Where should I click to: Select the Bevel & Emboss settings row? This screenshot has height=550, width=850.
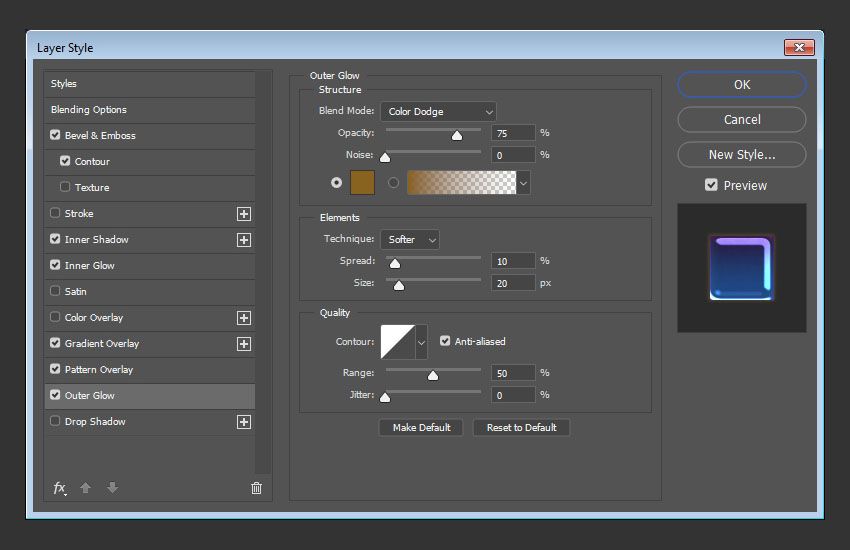(x=149, y=136)
